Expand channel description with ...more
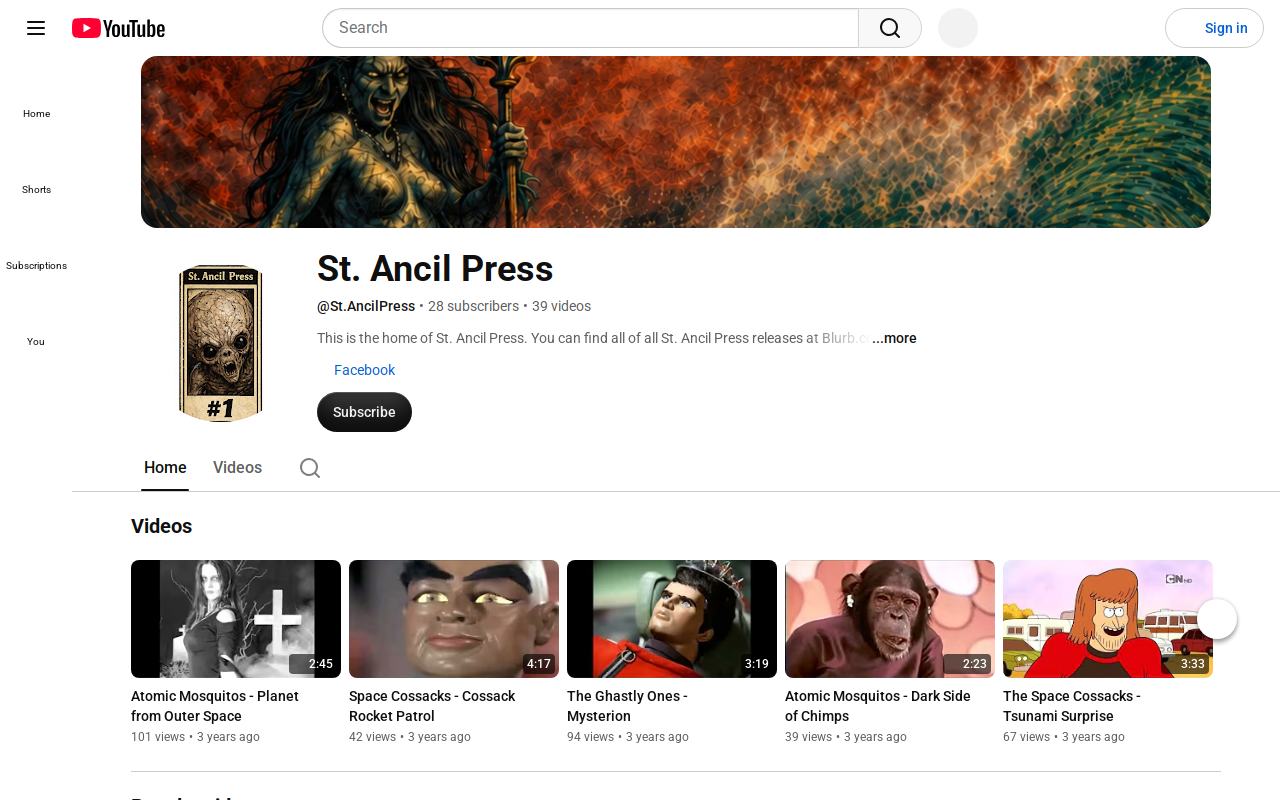This screenshot has height=800, width=1280. (894, 338)
